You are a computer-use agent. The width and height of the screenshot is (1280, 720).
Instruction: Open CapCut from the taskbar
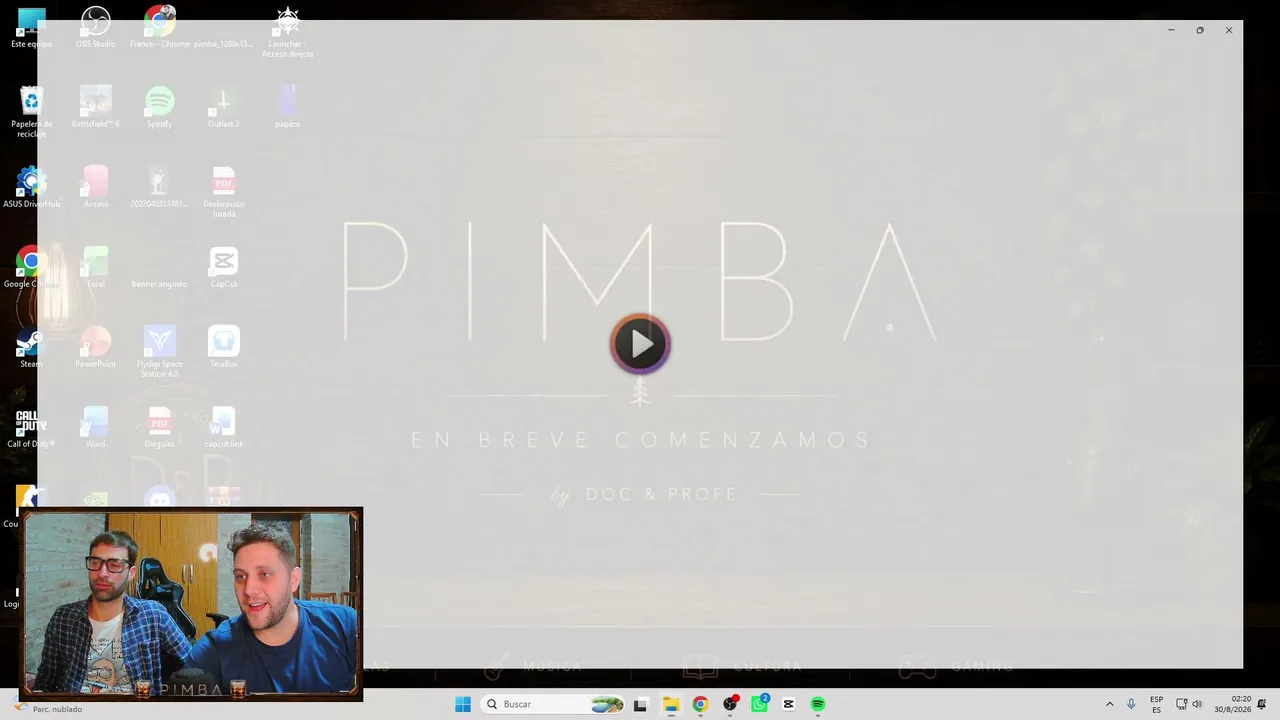(789, 704)
